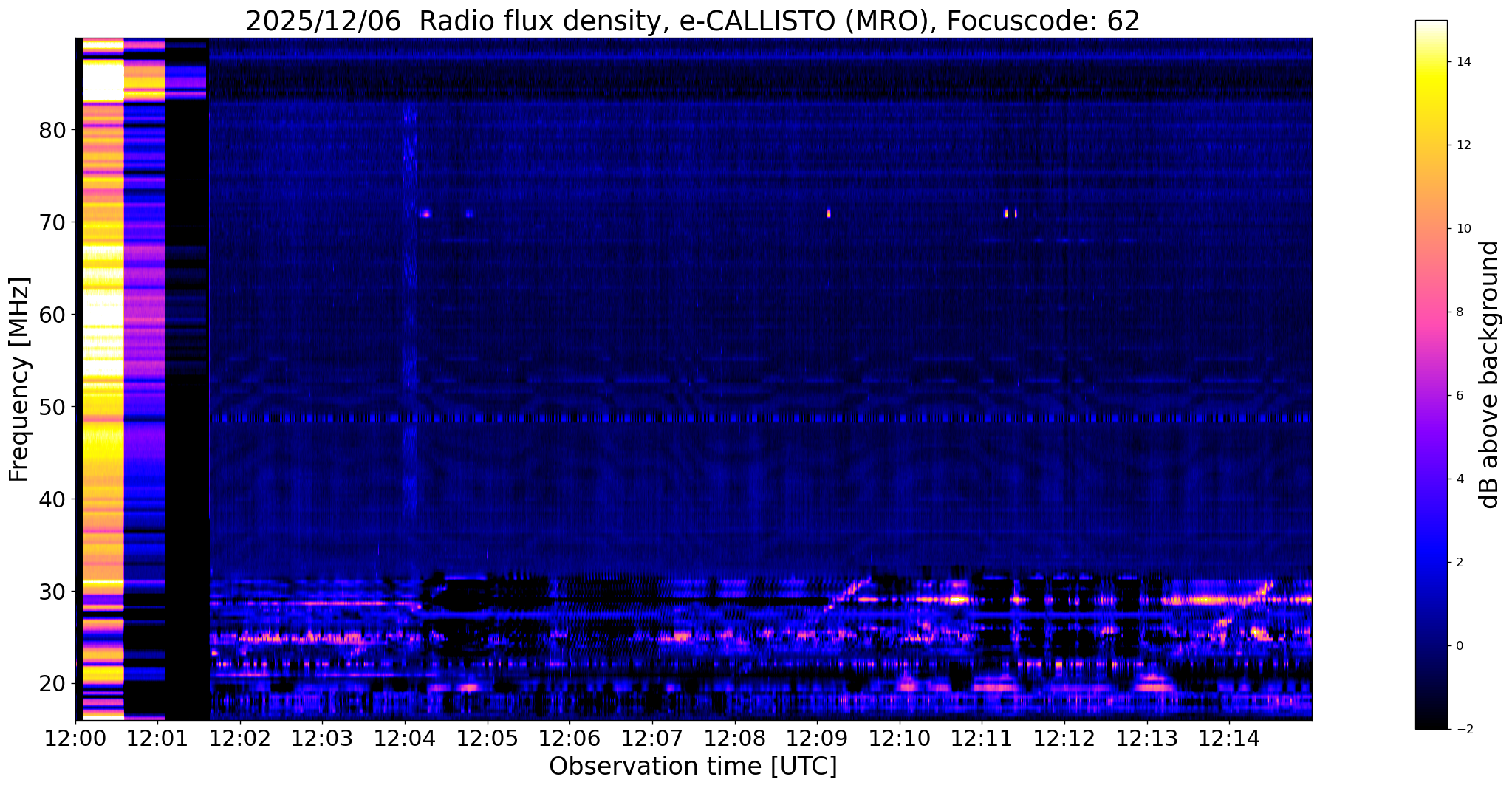Select the 12:08 time tick label
1512x788 pixels.
click(734, 738)
